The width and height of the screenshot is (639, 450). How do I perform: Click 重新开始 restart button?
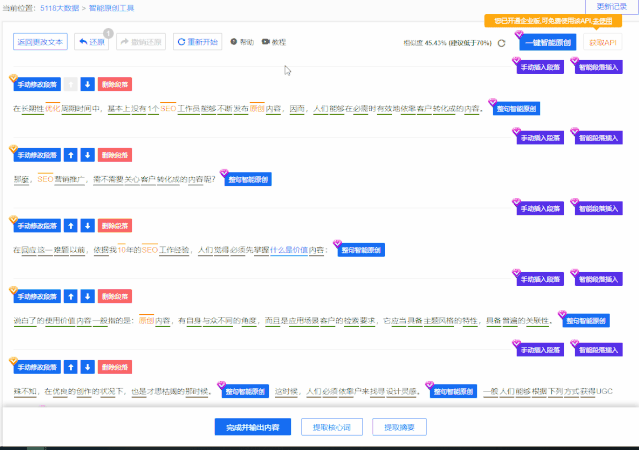198,42
